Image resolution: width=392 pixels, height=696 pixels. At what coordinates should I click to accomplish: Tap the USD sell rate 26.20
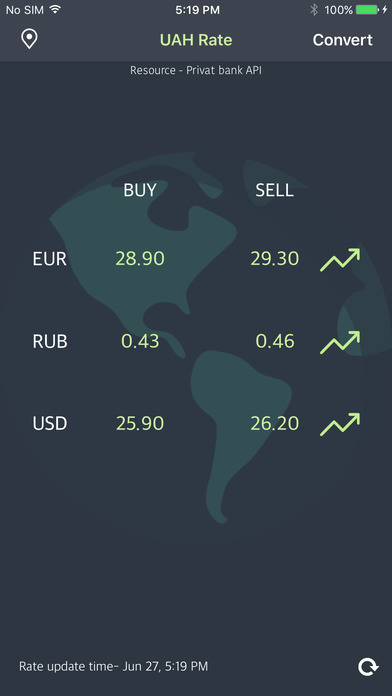274,423
